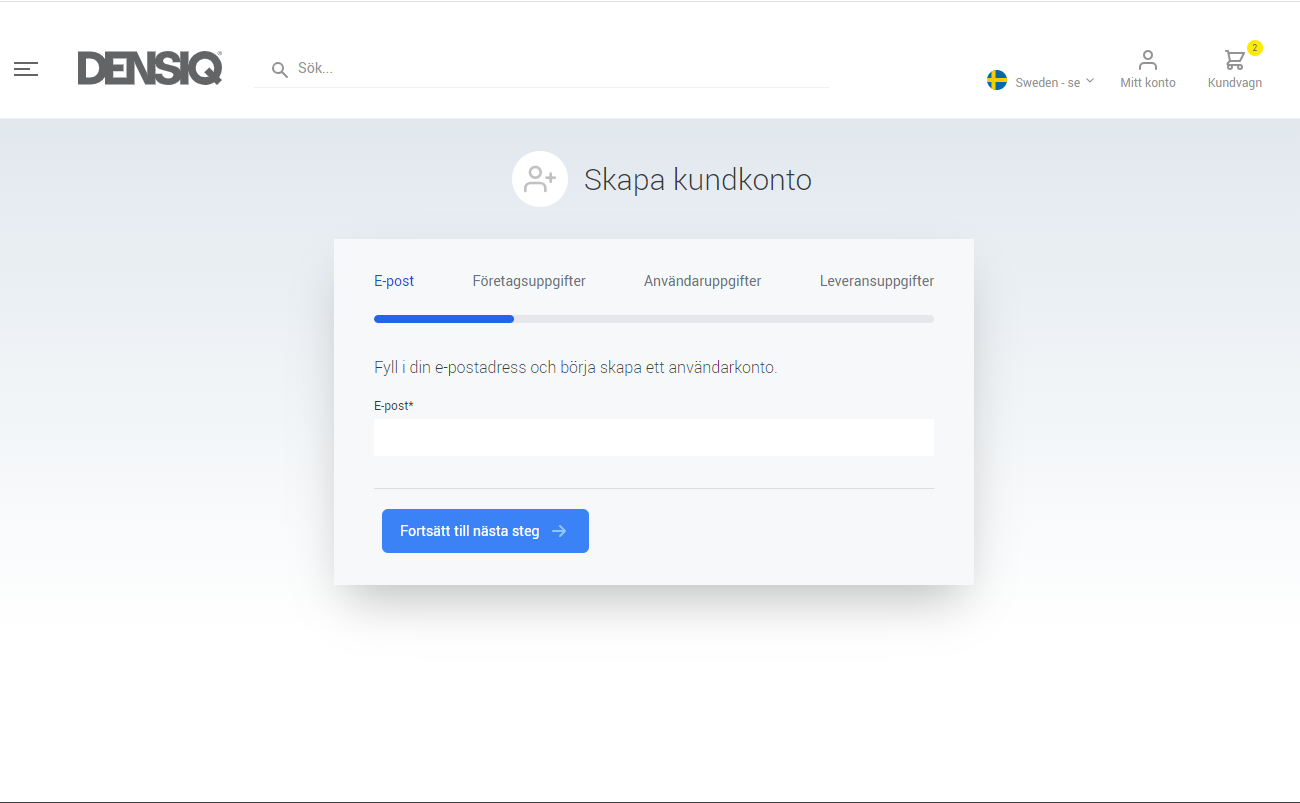Go to the Användaruppgifter step
Image resolution: width=1300 pixels, height=803 pixels.
(x=702, y=281)
